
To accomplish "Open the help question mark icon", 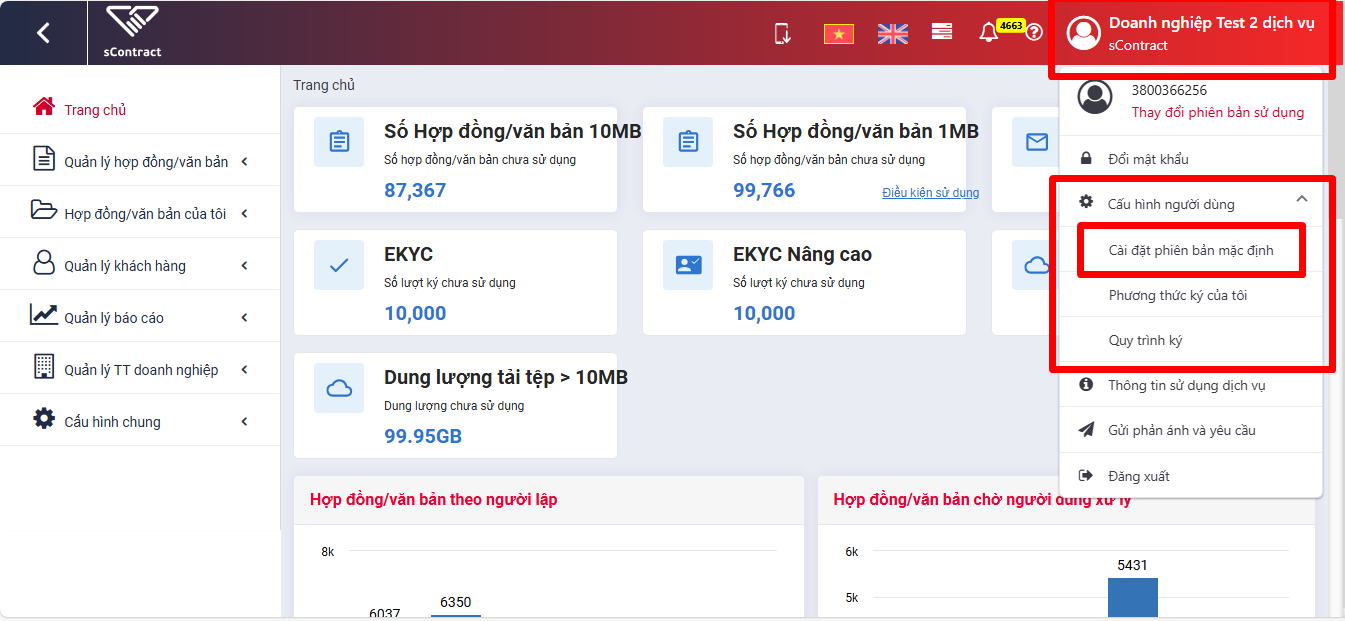I will point(1034,33).
